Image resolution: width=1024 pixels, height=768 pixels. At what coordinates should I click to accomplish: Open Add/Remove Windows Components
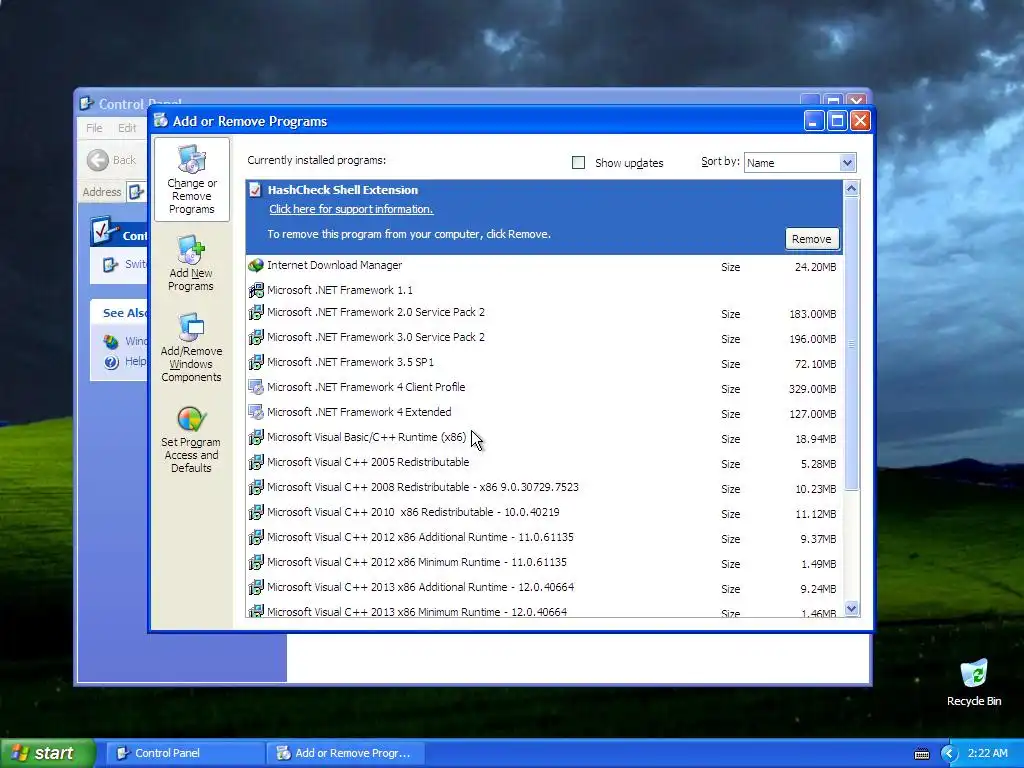(191, 347)
